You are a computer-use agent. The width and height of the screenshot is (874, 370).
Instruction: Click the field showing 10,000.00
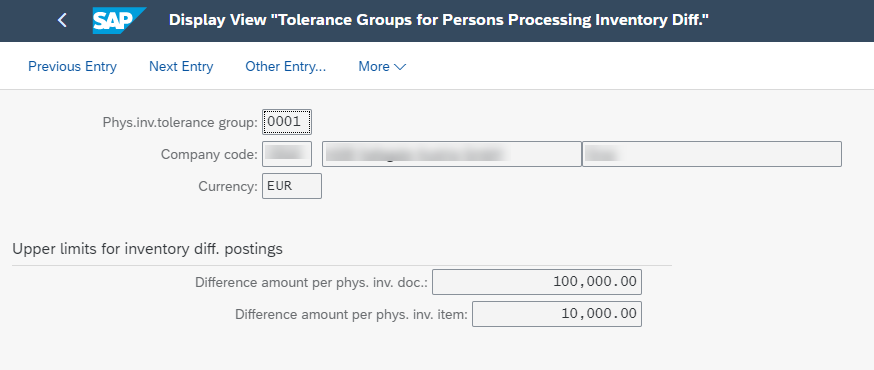pos(557,314)
